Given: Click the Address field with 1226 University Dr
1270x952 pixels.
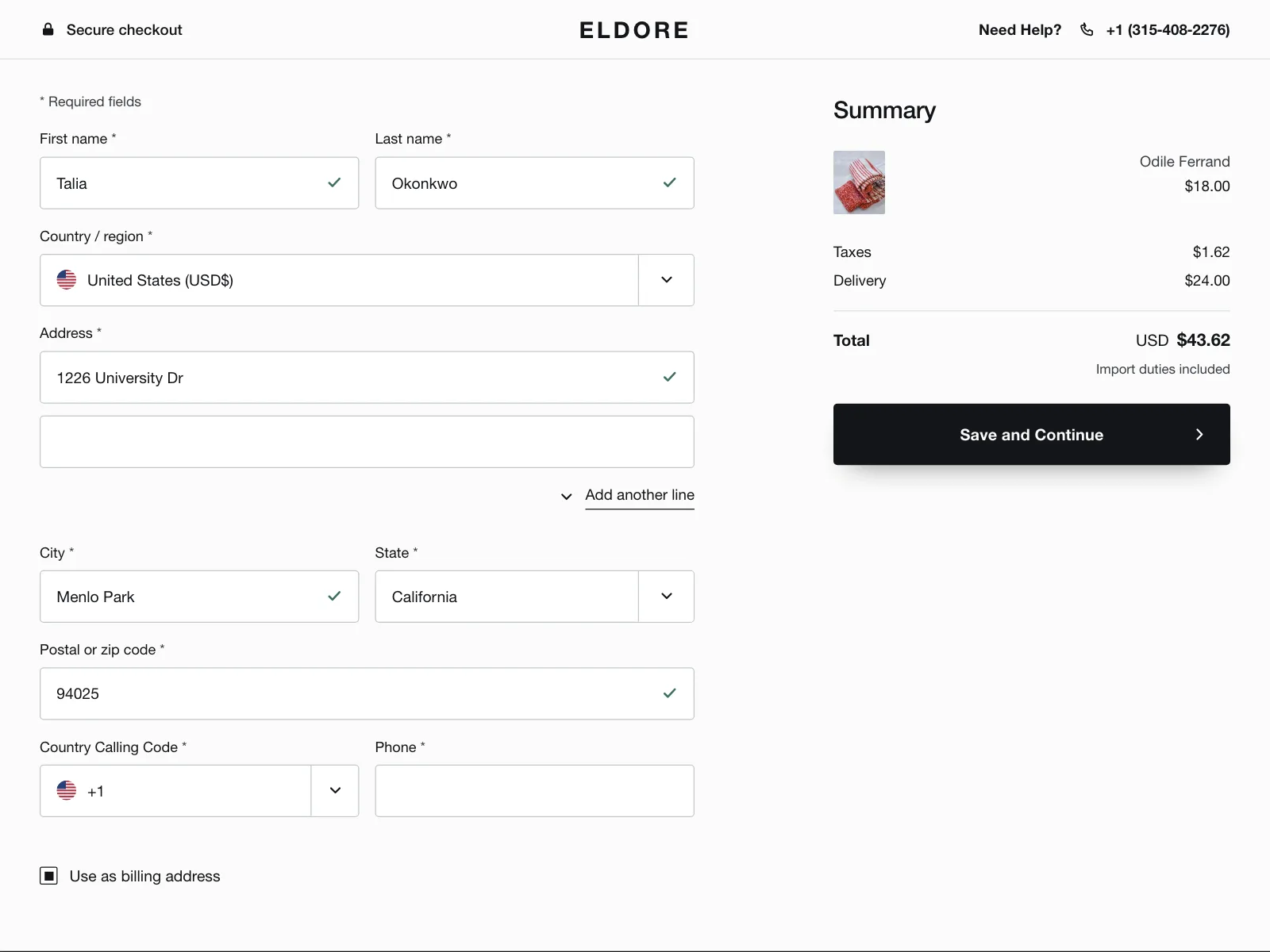Looking at the screenshot, I should point(367,378).
